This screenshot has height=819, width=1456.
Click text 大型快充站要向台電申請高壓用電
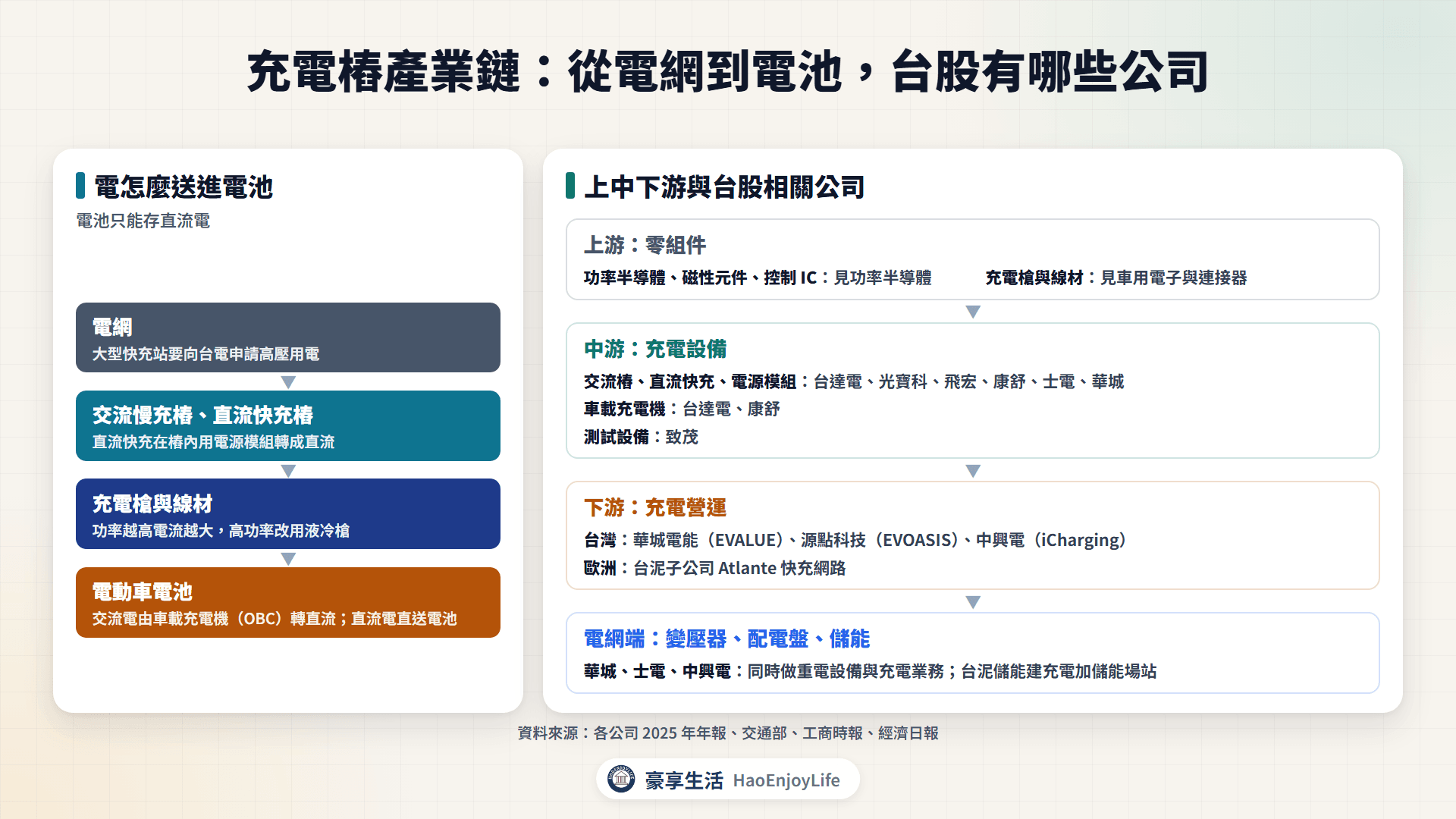206,354
